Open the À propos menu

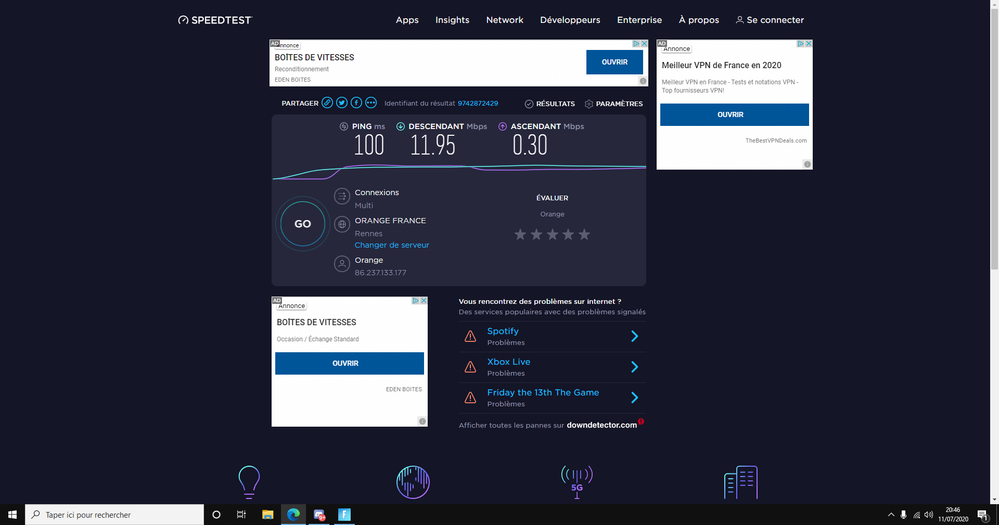coord(699,20)
